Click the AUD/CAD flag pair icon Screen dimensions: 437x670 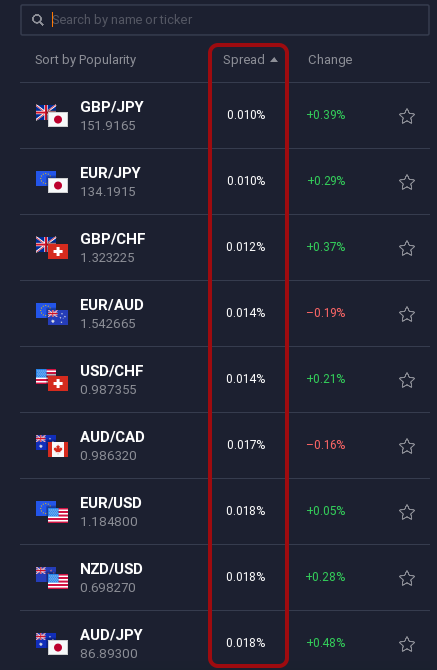52,446
